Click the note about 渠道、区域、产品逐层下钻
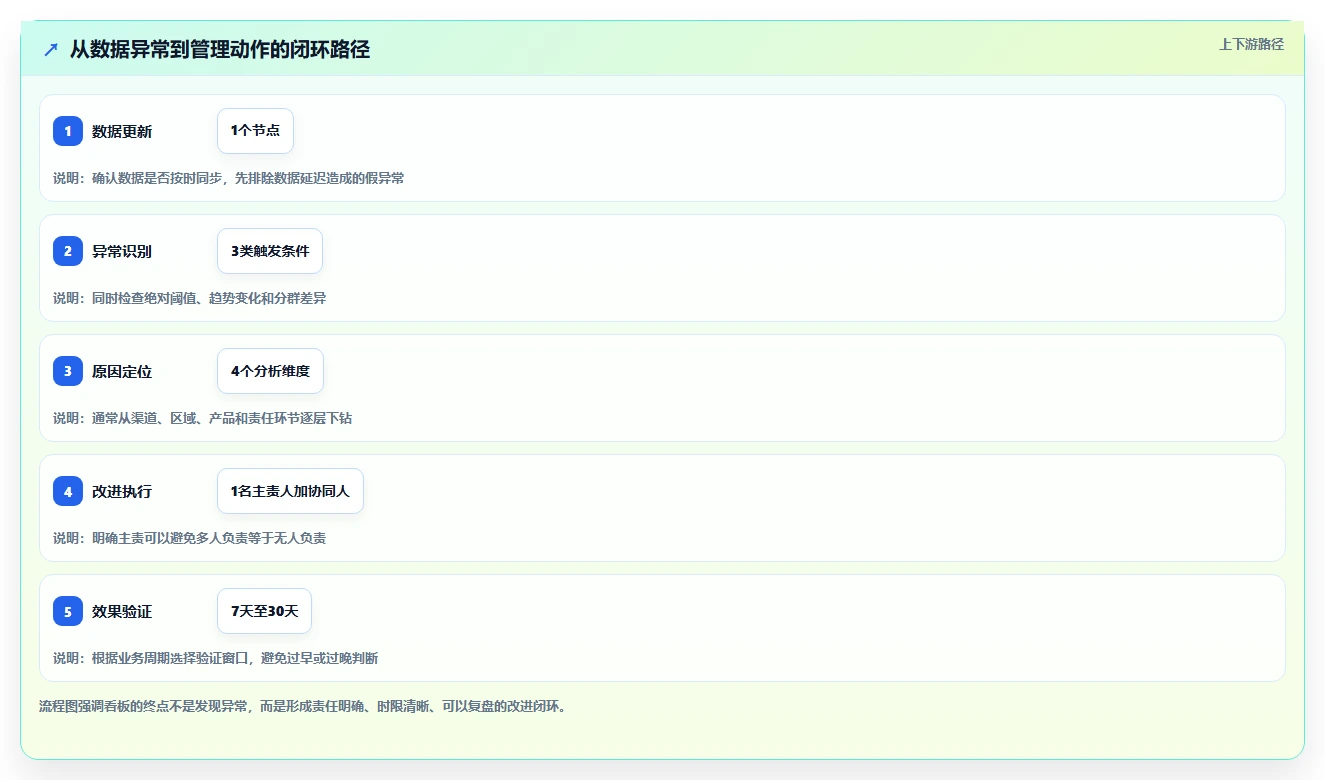 [x=203, y=418]
